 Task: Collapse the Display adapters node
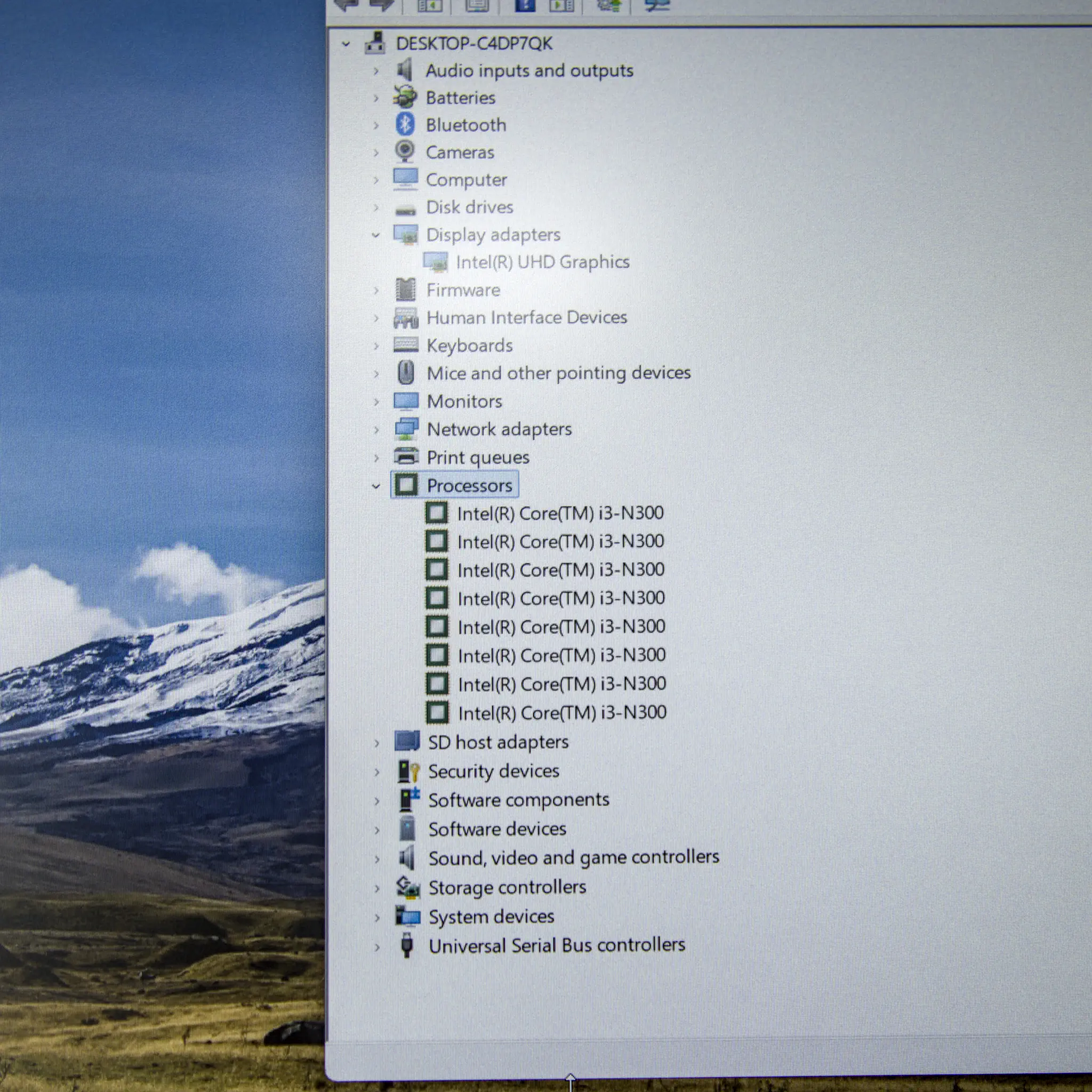coord(376,235)
